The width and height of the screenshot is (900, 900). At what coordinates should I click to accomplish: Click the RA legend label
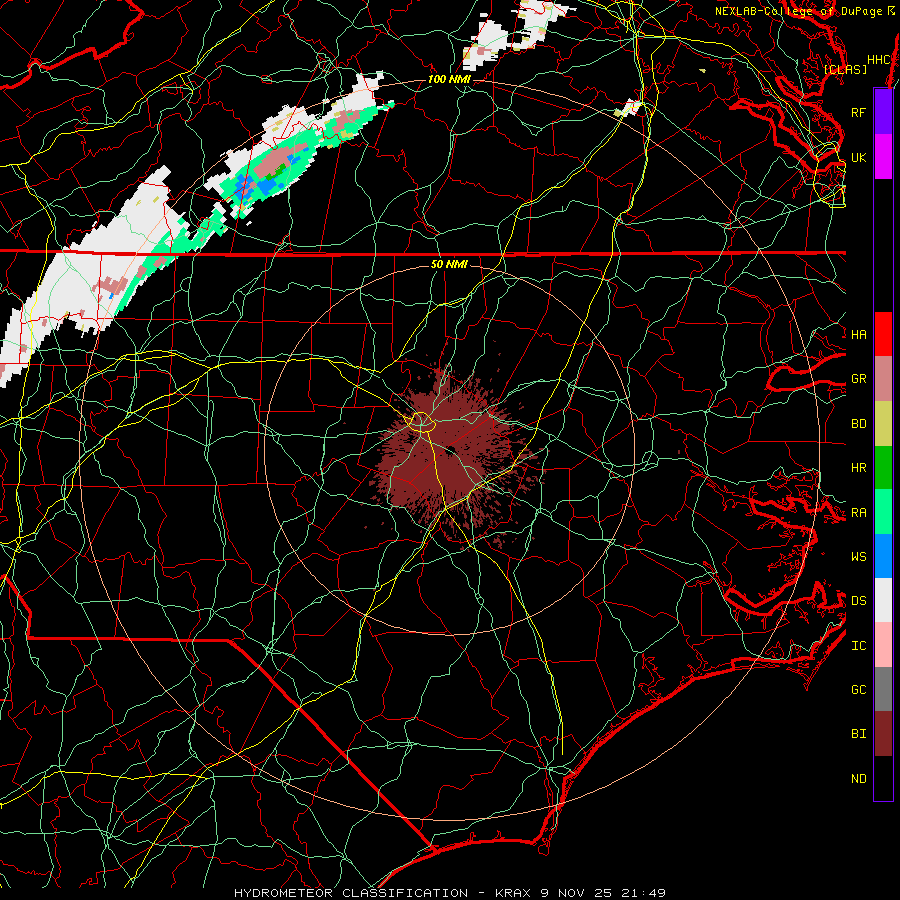tap(858, 513)
